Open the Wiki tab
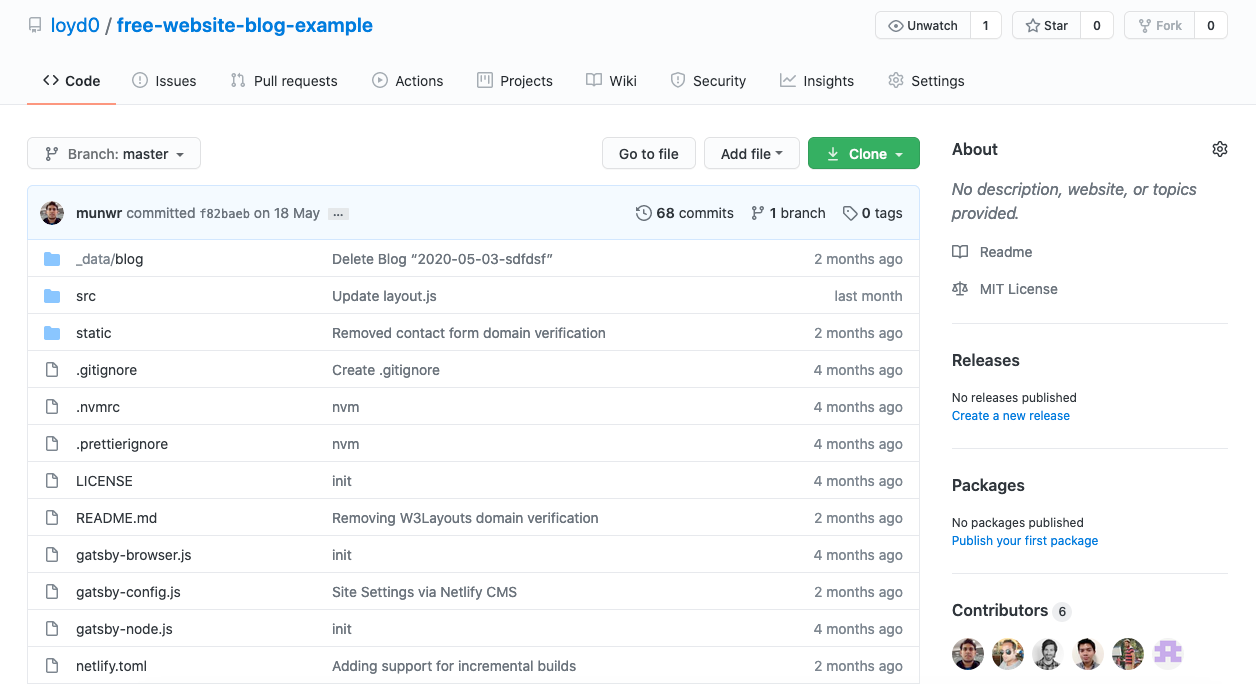This screenshot has height=684, width=1256. click(x=611, y=81)
